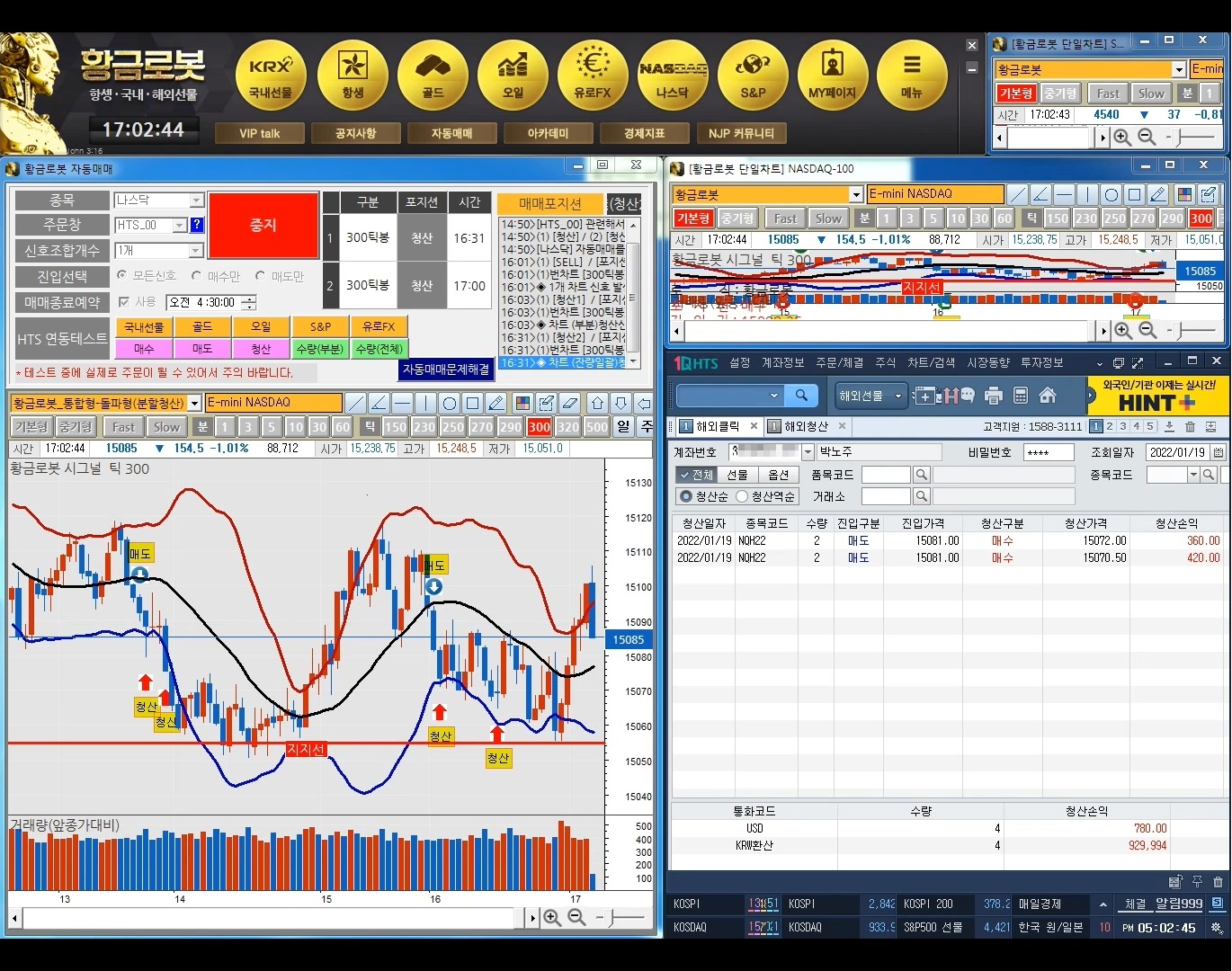
Task: Open the 공지사항 notices button
Action: (x=355, y=133)
